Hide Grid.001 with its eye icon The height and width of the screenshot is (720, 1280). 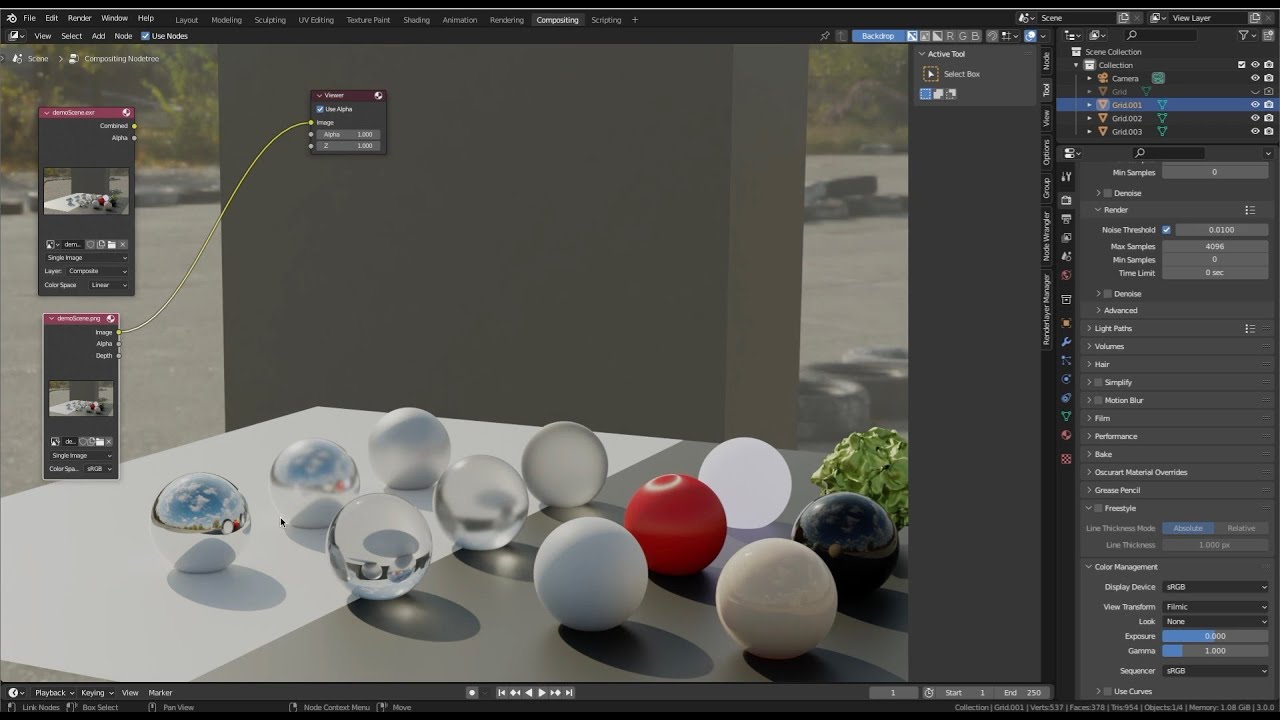[x=1255, y=105]
